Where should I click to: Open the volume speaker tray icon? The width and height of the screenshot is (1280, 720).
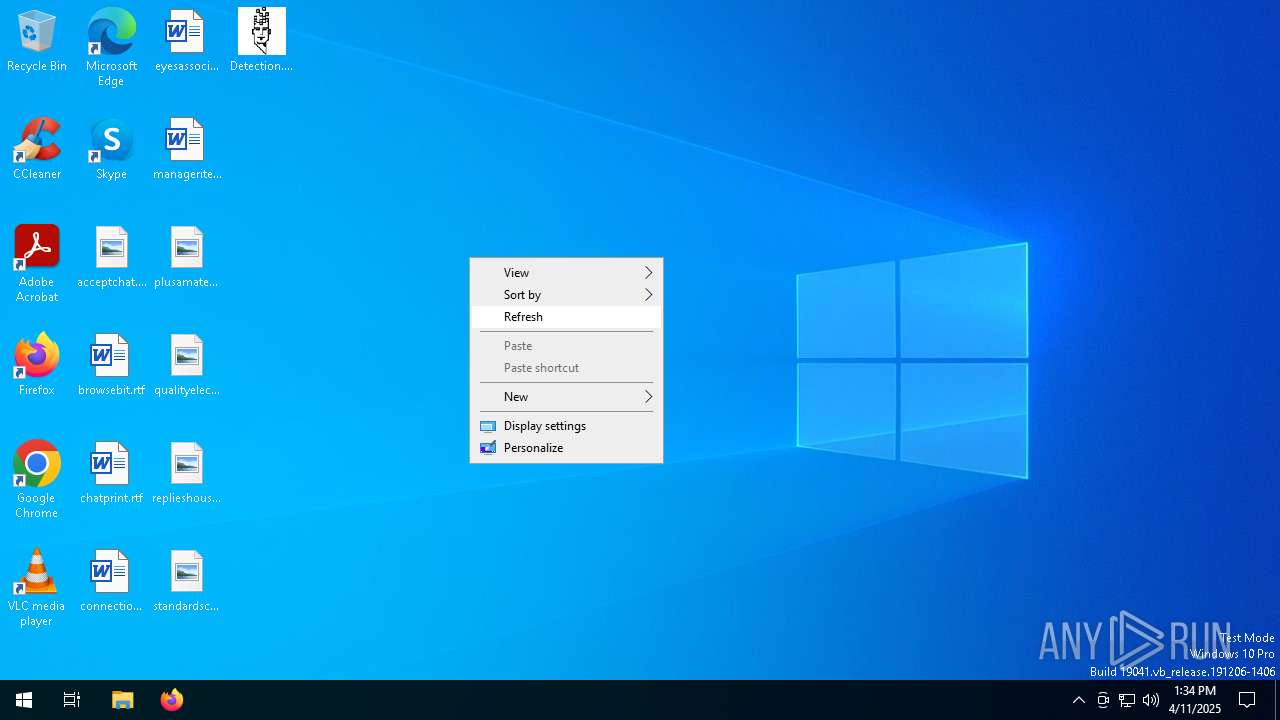(x=1151, y=700)
